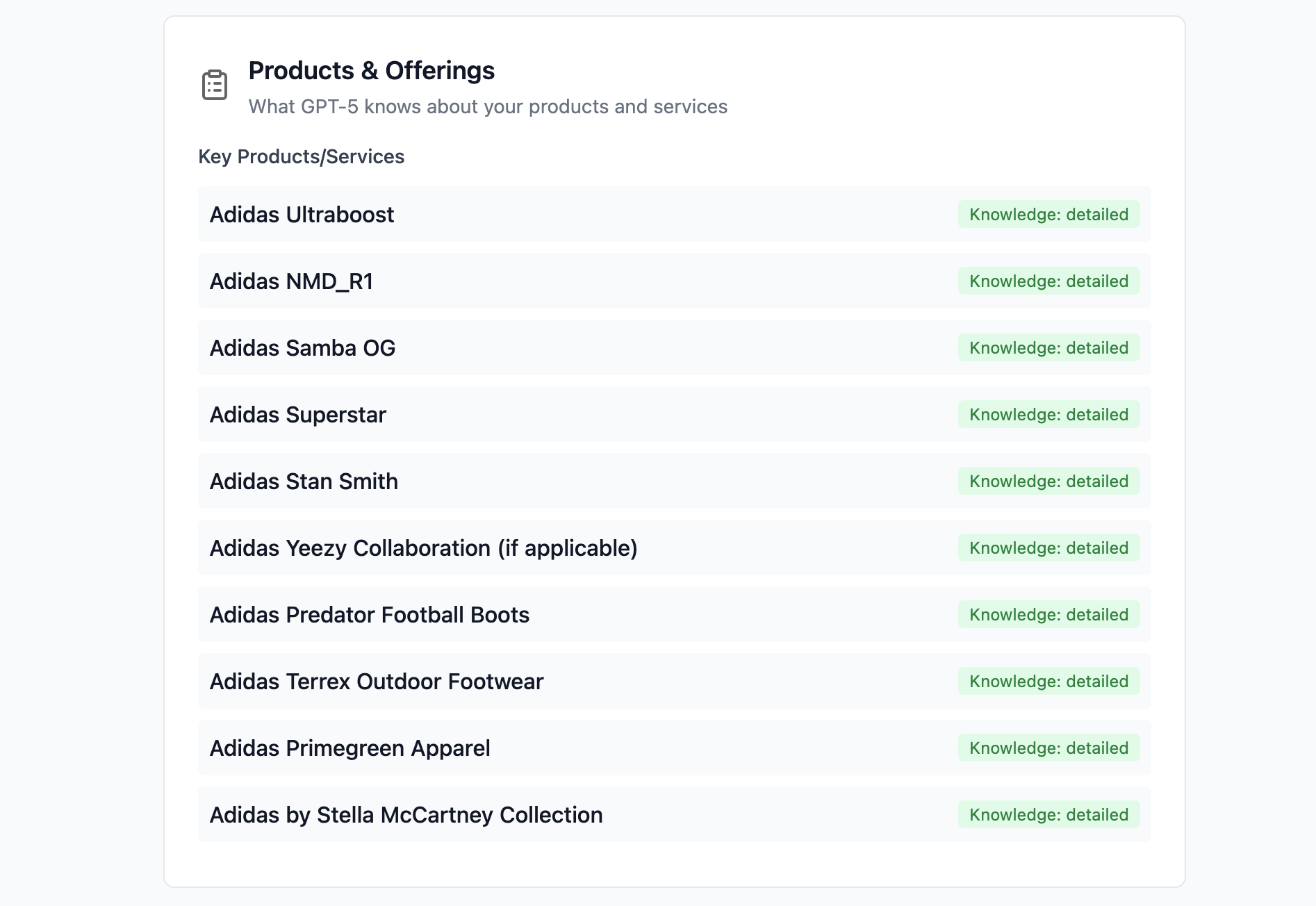Select the Adidas Predator Football Boots name

point(370,615)
